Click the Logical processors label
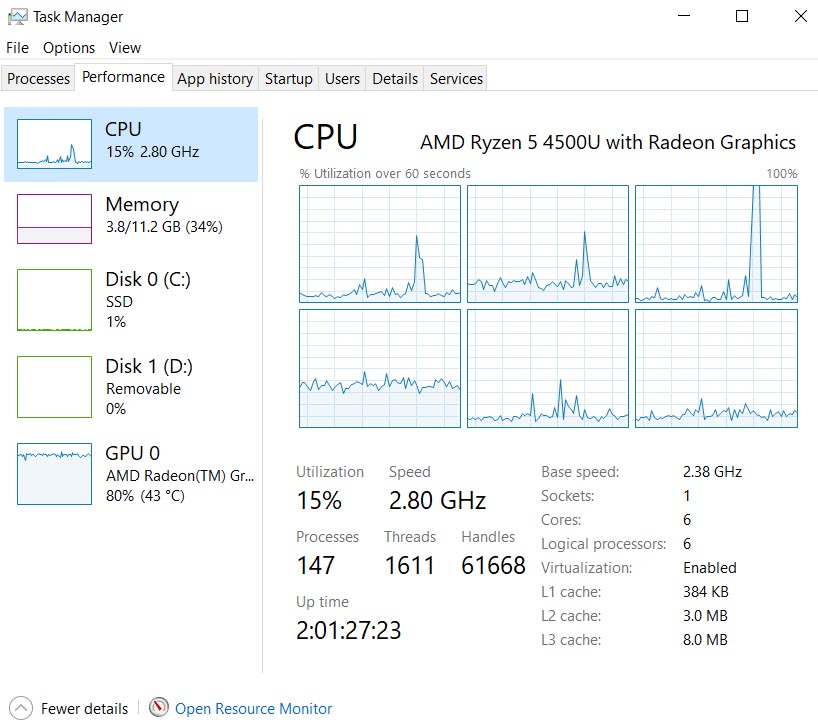The height and width of the screenshot is (725, 818). (604, 544)
